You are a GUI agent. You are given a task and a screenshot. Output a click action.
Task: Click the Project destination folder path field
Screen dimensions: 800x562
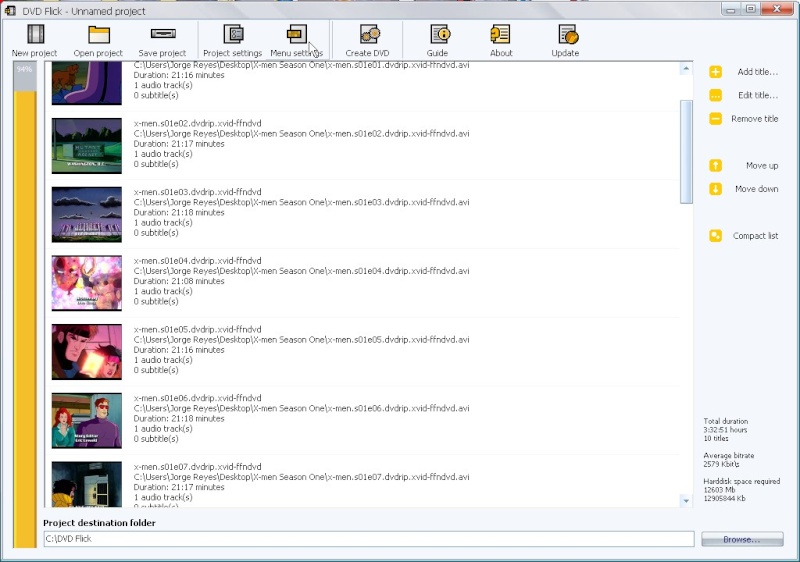tap(369, 539)
